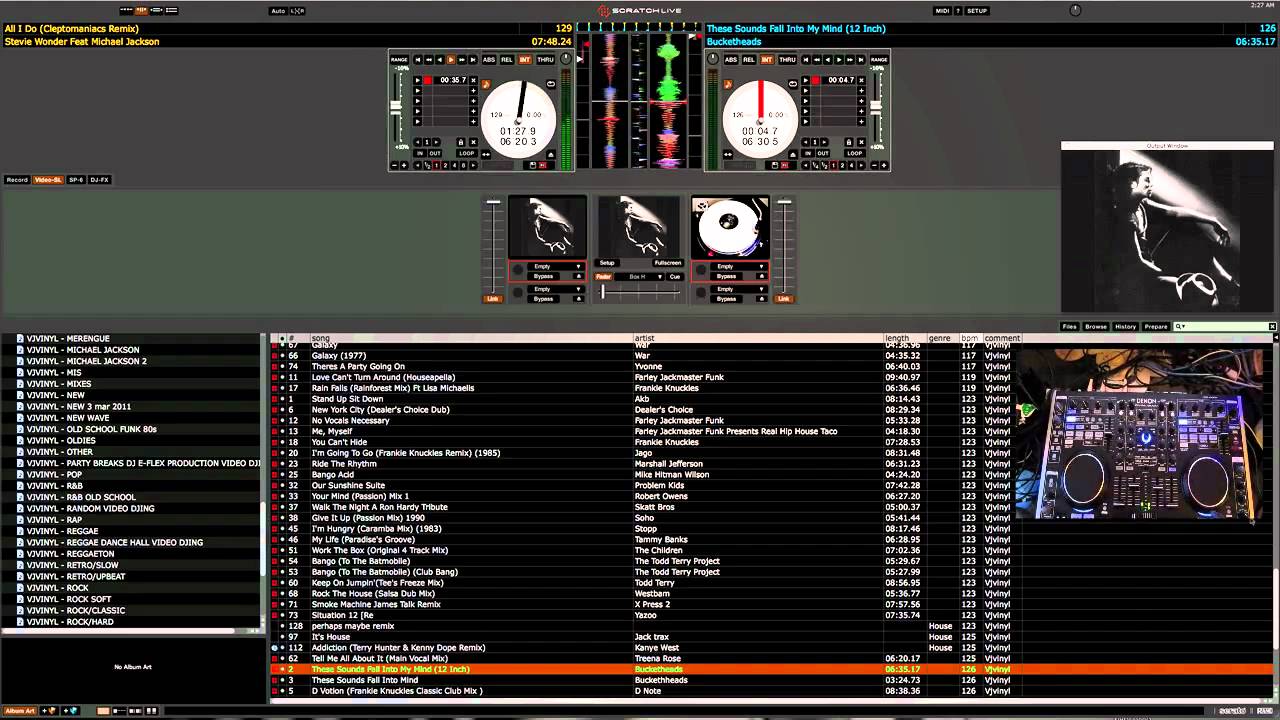Click the left video deck thumbnail
The image size is (1280, 720).
click(x=548, y=227)
